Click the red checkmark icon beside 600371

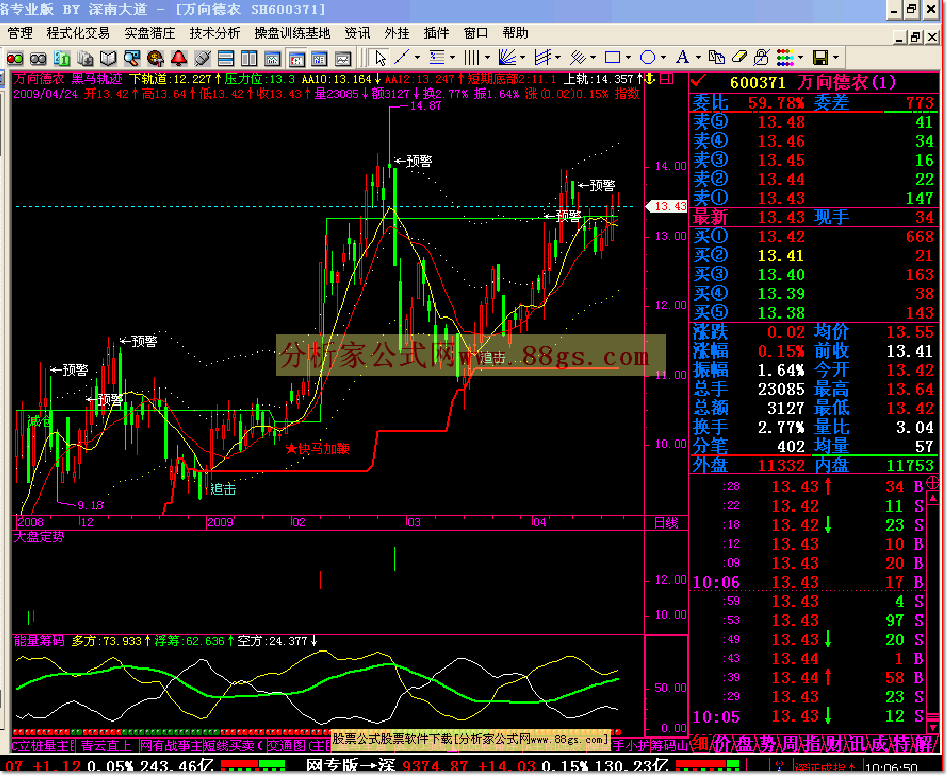[x=699, y=81]
